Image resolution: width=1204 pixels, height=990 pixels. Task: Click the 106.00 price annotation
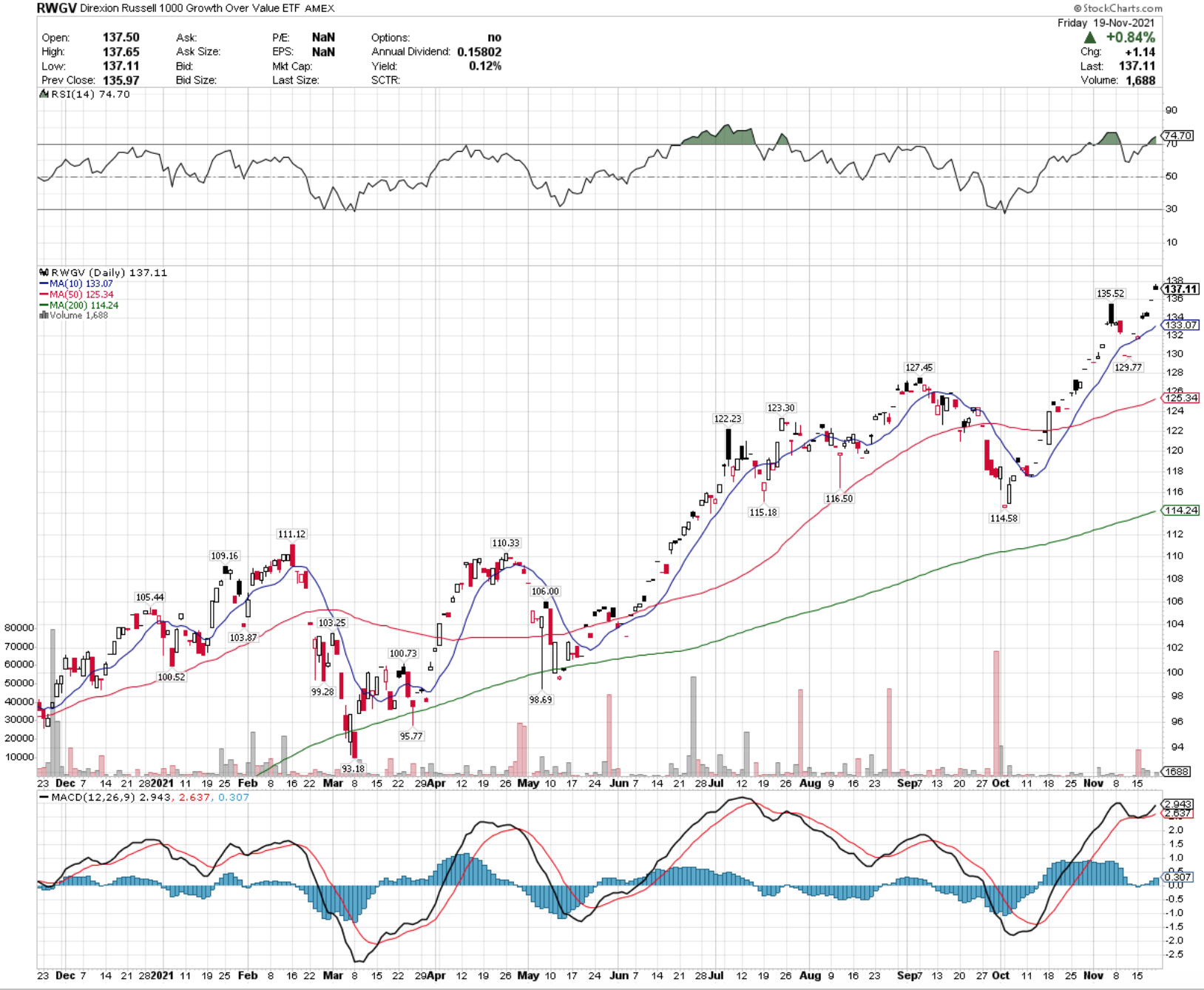[x=545, y=591]
